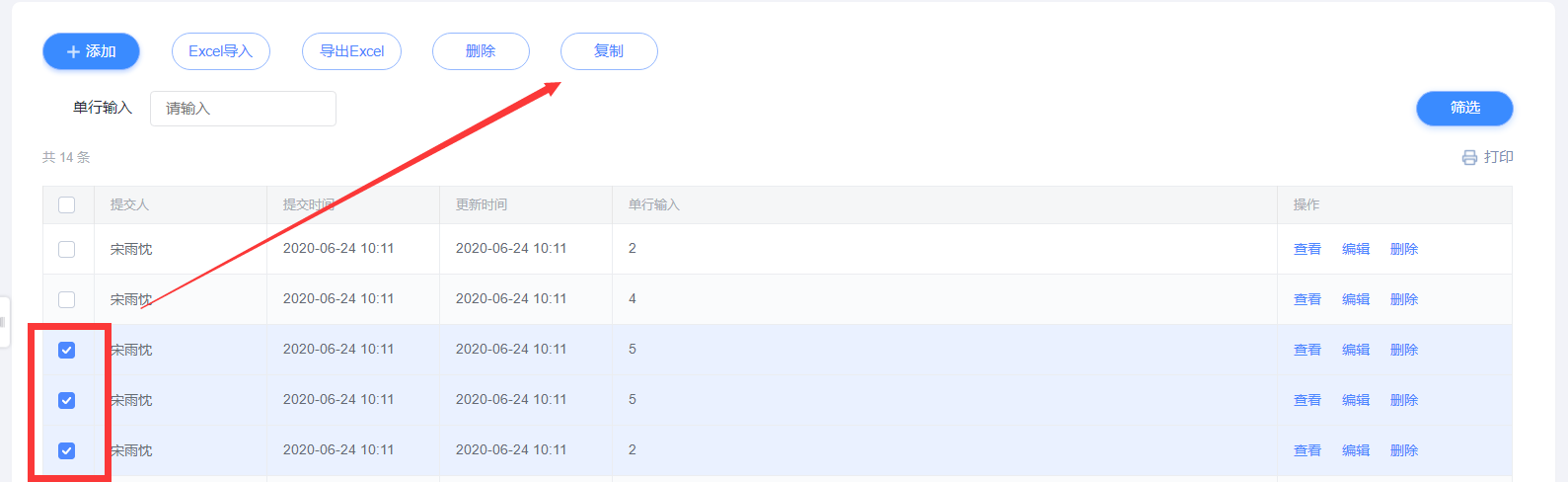This screenshot has width=1568, height=482.
Task: Click 编辑 link in the fourth row
Action: [1355, 400]
